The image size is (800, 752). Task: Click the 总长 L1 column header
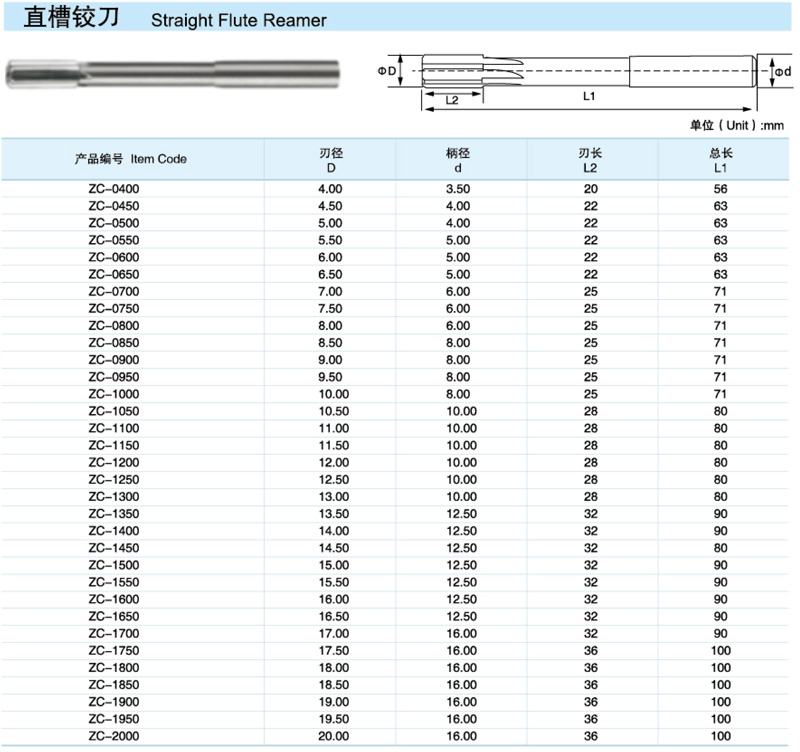tap(720, 160)
